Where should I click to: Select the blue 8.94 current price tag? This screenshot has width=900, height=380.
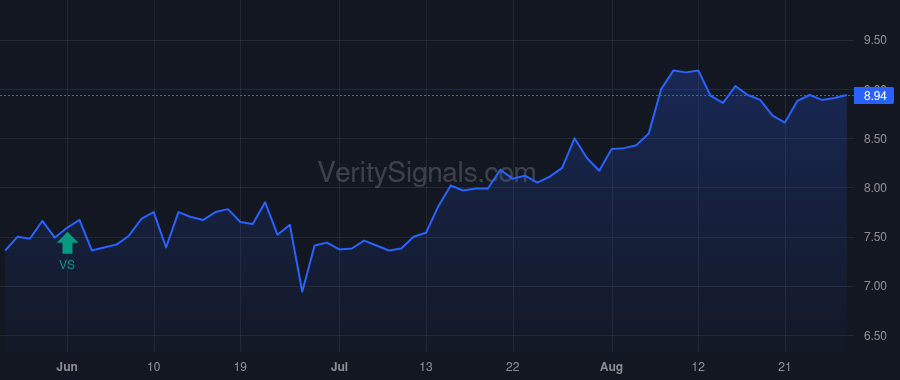point(874,96)
